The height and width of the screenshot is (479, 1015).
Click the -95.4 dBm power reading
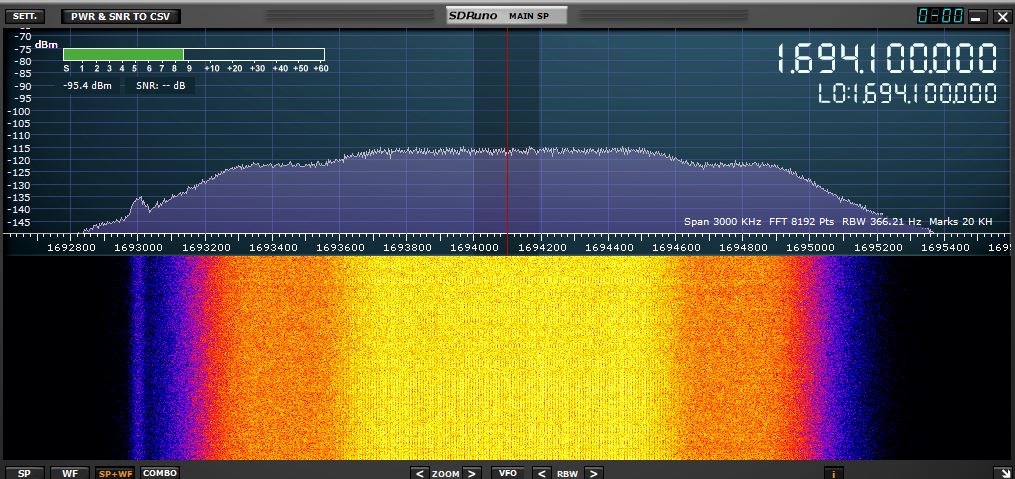click(87, 85)
